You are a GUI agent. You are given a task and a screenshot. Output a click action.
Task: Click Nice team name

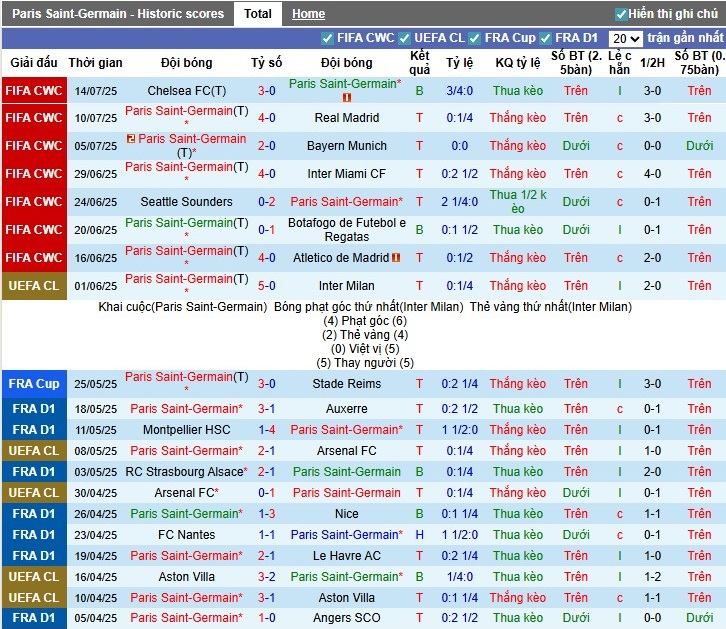click(347, 514)
